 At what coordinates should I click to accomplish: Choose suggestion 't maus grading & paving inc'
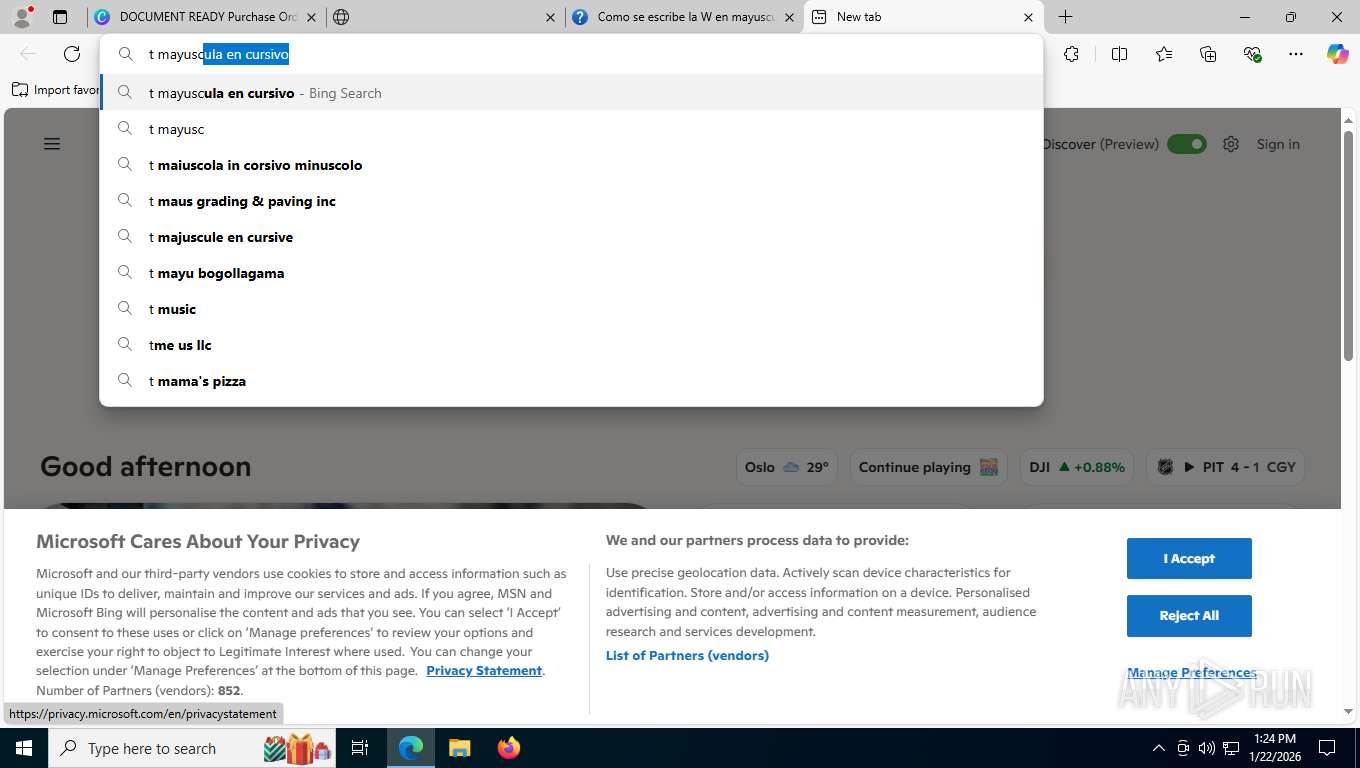pos(571,201)
